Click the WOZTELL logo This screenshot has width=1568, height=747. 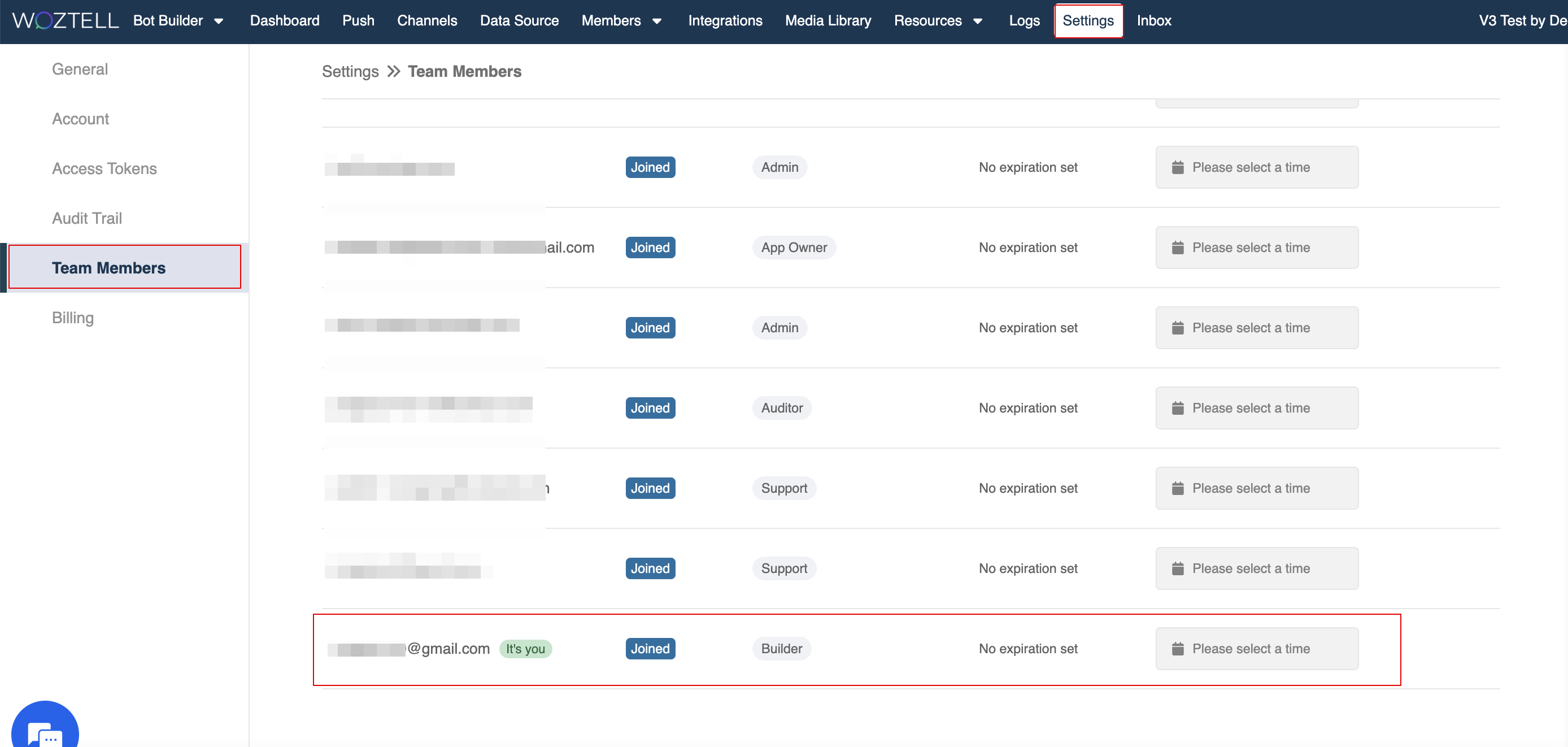point(66,21)
